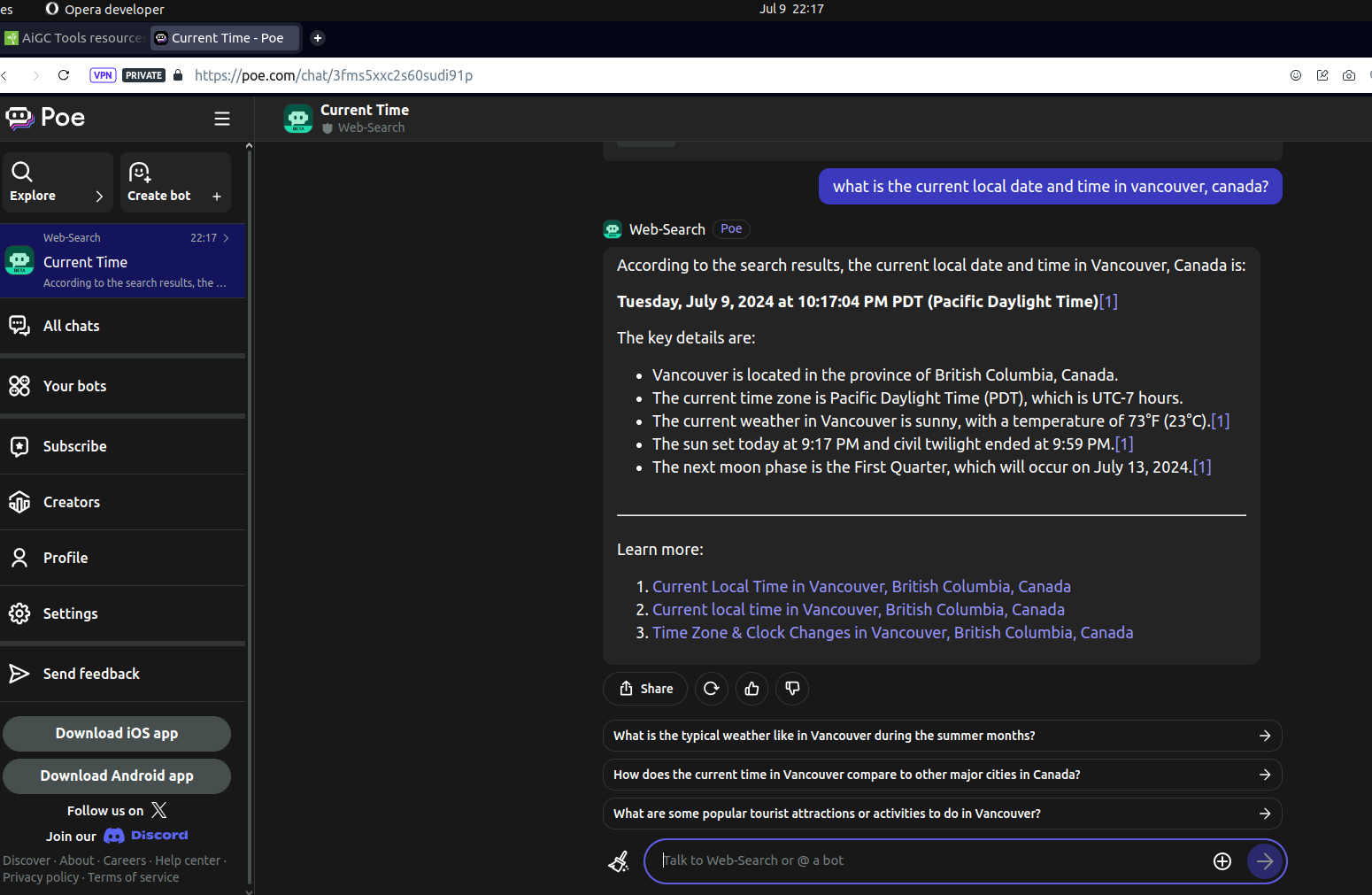Clear context with the broom icon
The image size is (1372, 895).
pos(619,861)
